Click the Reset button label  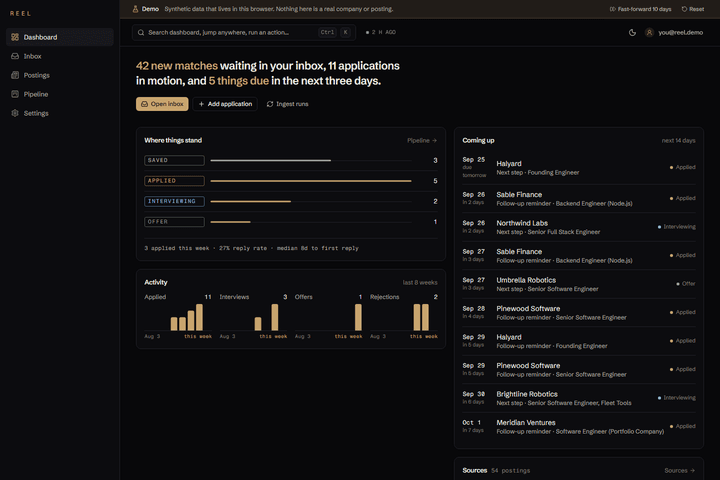click(x=696, y=9)
